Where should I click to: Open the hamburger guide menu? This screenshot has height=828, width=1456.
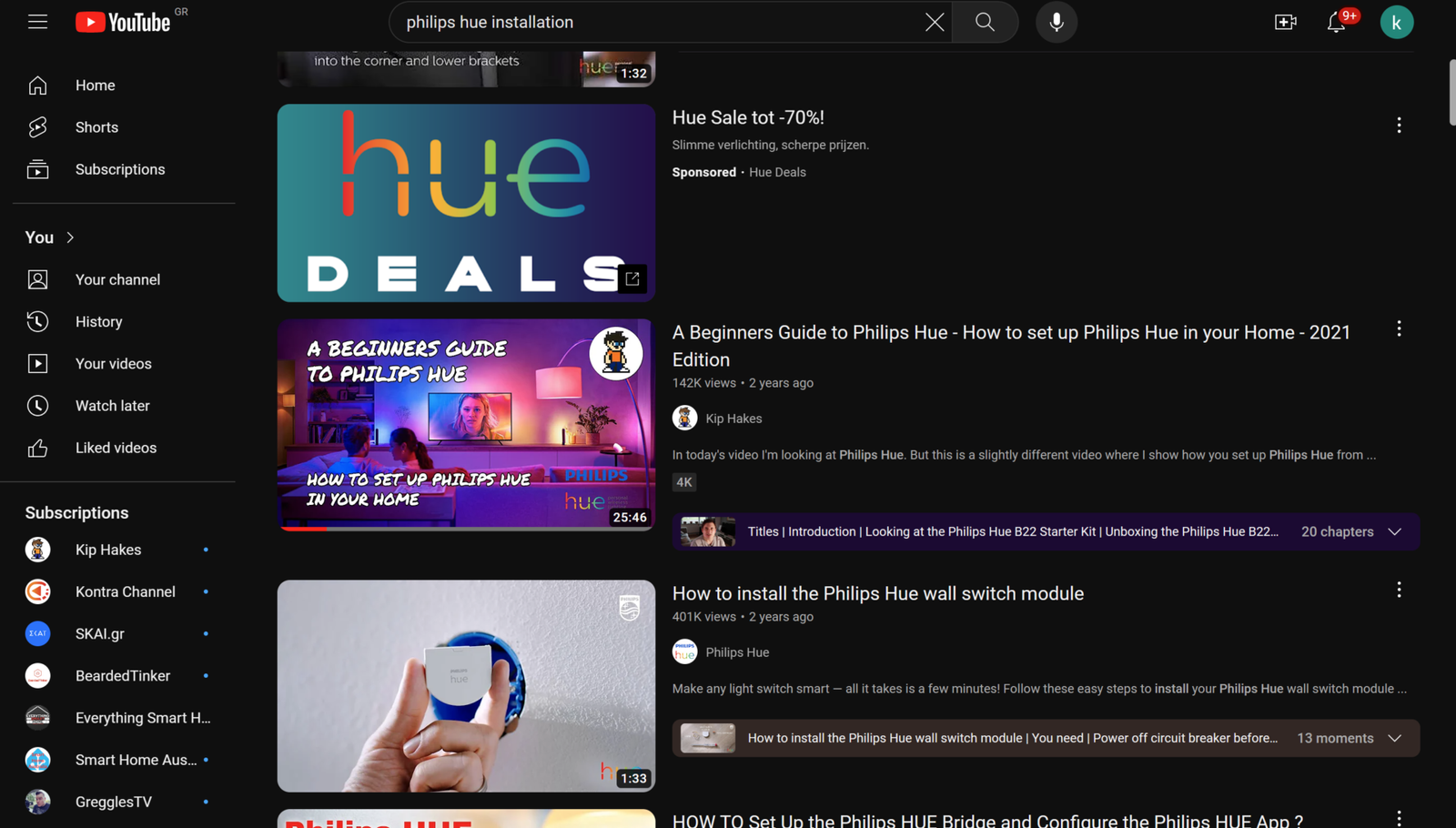37,22
